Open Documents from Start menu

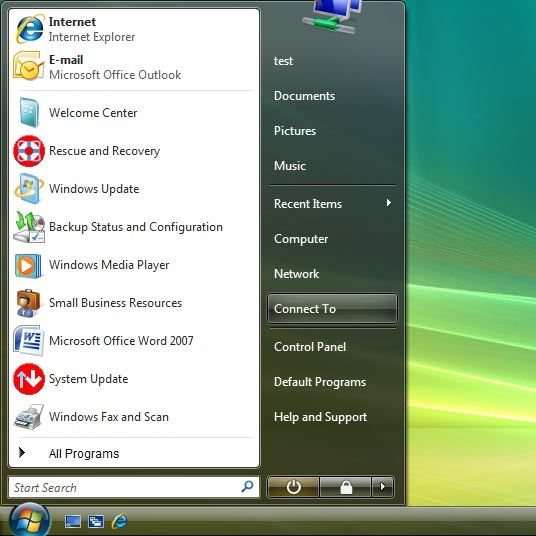tap(304, 96)
